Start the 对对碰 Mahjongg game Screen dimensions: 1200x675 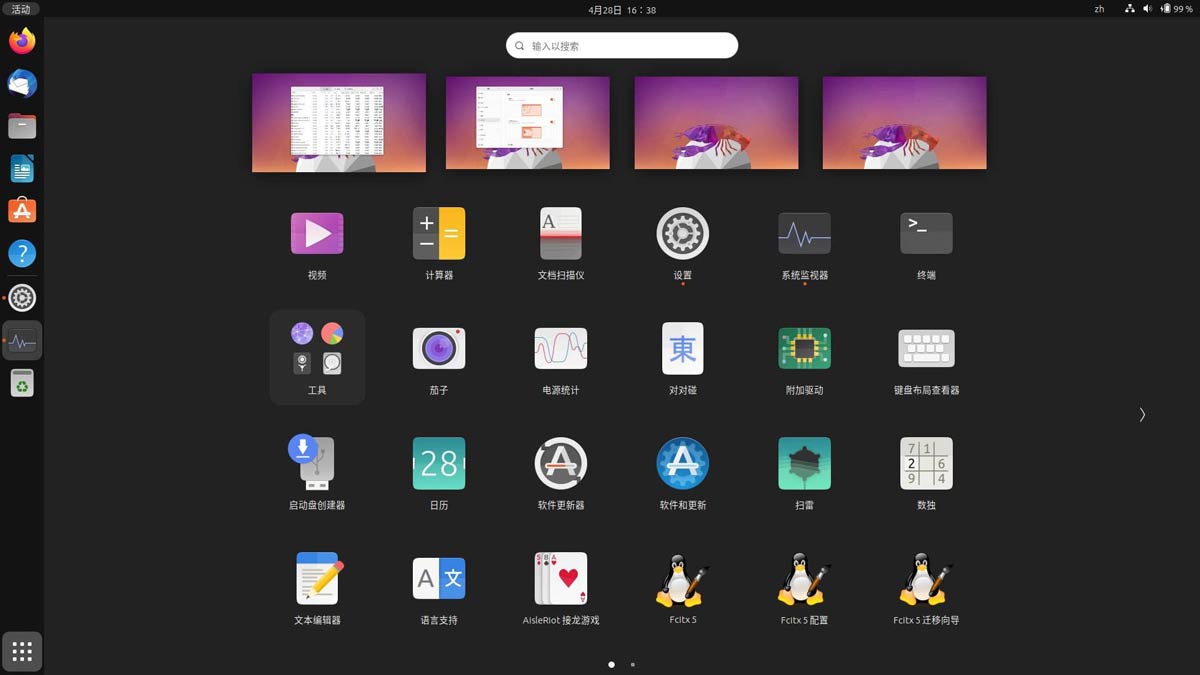(x=683, y=350)
